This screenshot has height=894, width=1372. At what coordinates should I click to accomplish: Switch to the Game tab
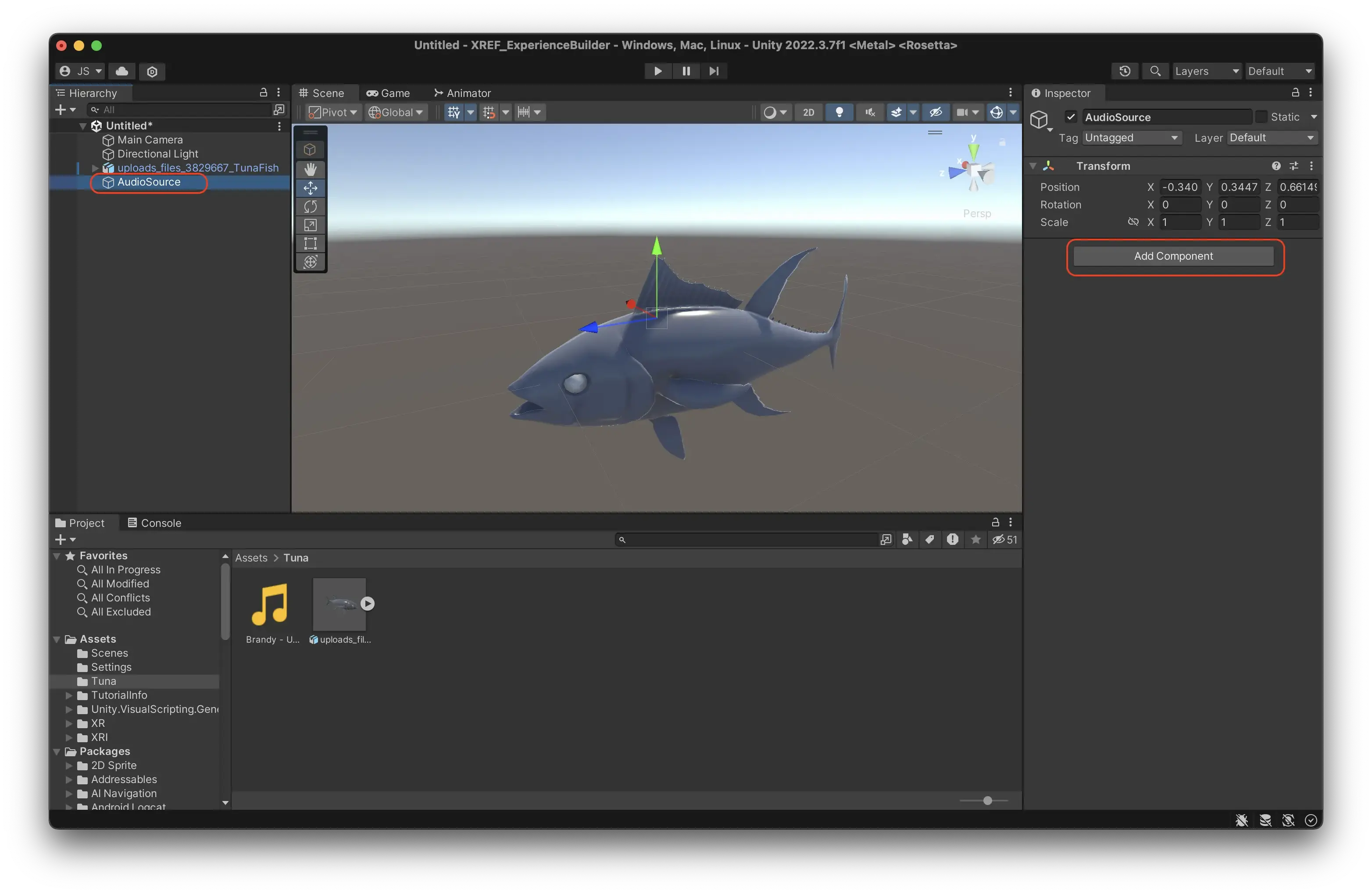click(x=389, y=93)
